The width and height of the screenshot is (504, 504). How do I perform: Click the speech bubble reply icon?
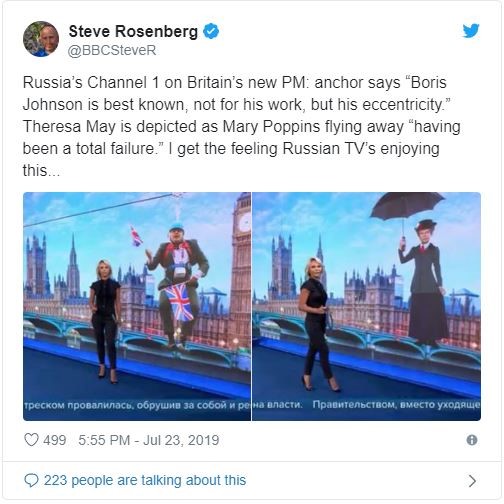pyautogui.click(x=32, y=480)
